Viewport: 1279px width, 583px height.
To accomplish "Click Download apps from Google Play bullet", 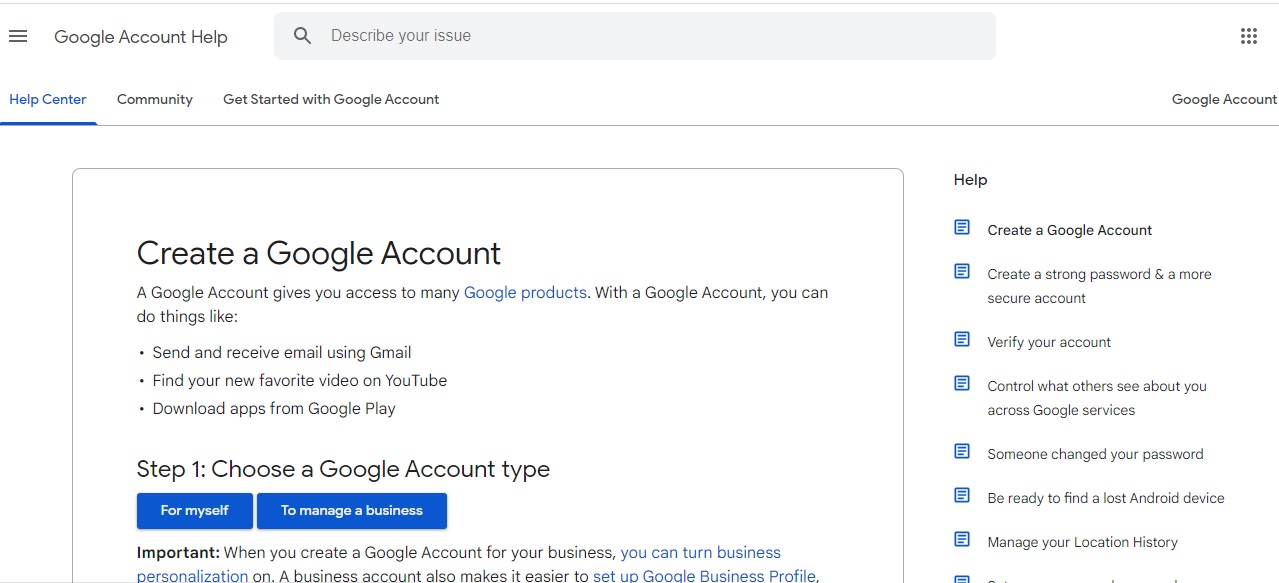I will tap(274, 409).
